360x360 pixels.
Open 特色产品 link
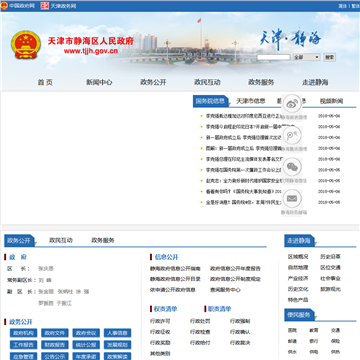pyautogui.click(x=298, y=300)
